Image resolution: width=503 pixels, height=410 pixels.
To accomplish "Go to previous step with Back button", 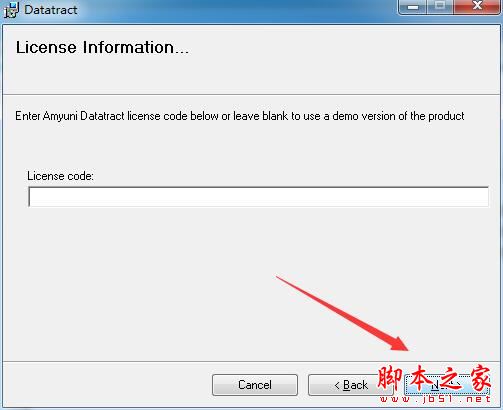I will coord(351,385).
